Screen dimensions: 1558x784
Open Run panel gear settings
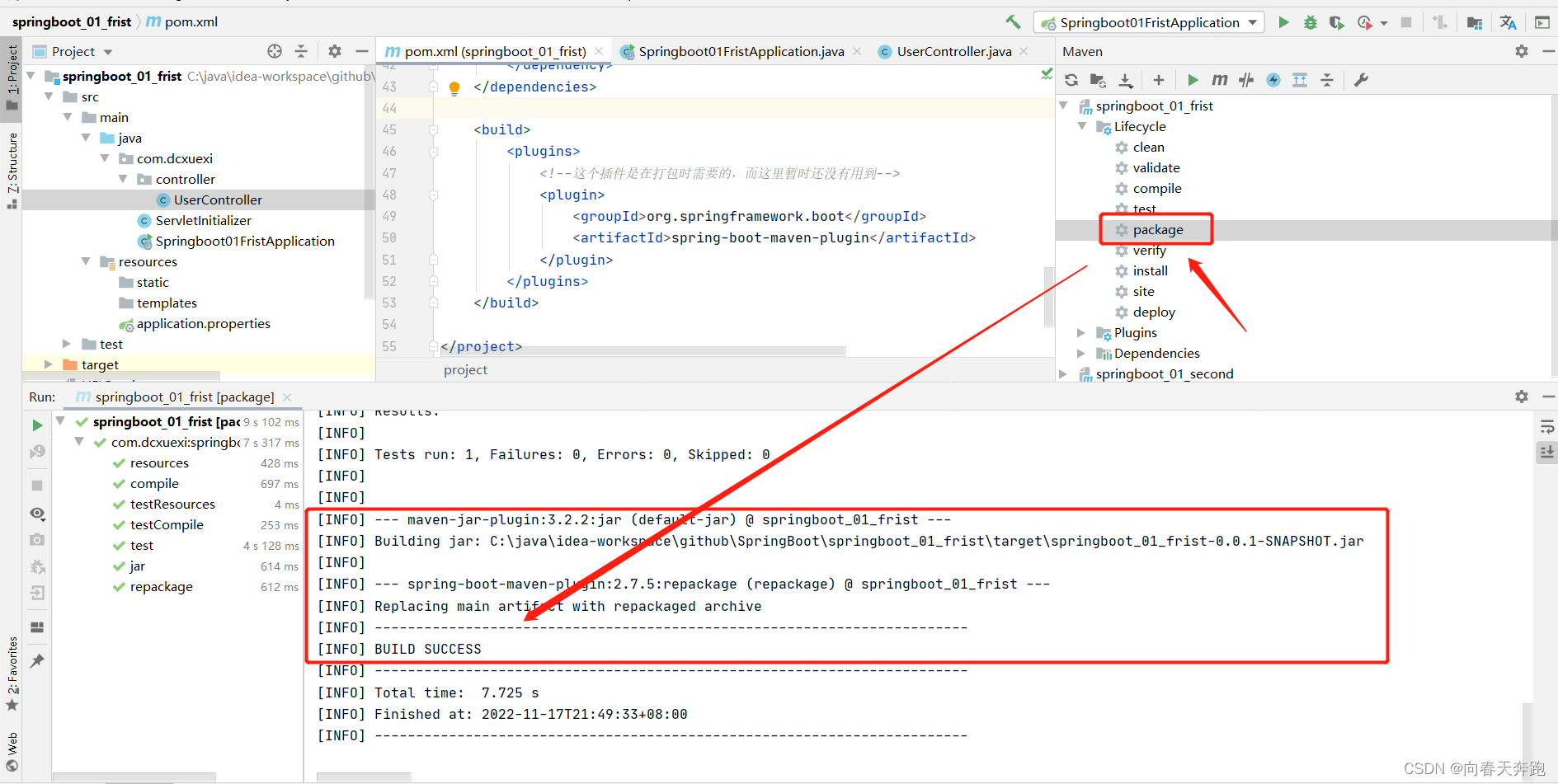(x=1522, y=397)
